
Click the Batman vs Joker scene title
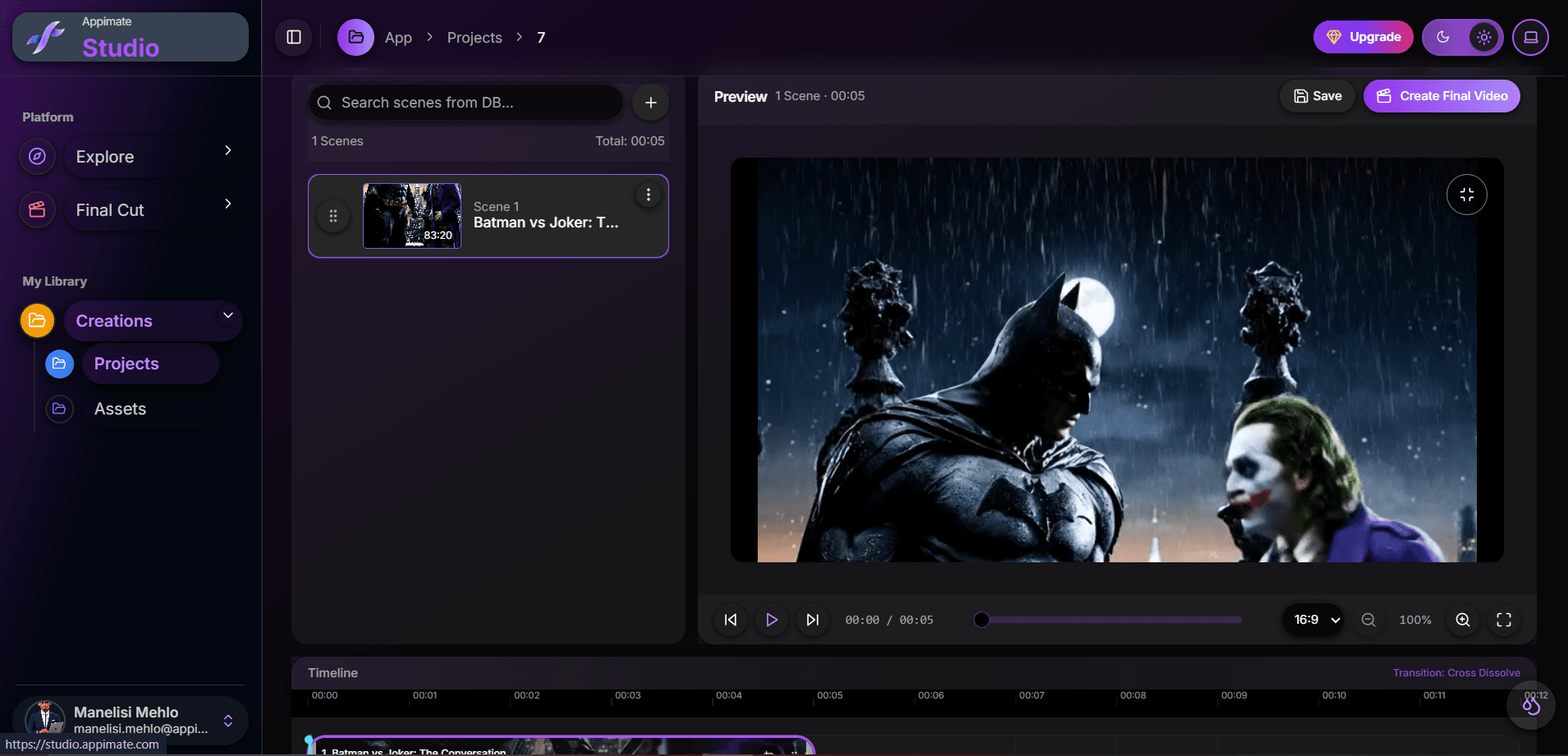point(546,222)
